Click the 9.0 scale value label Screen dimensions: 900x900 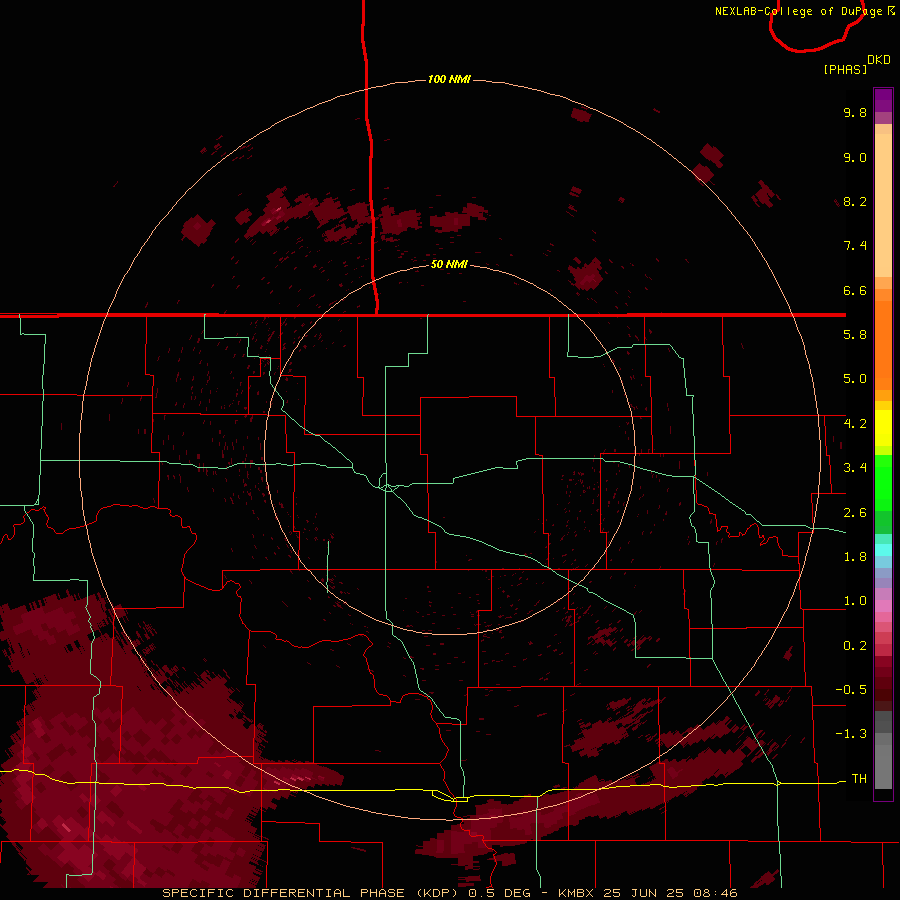point(855,157)
